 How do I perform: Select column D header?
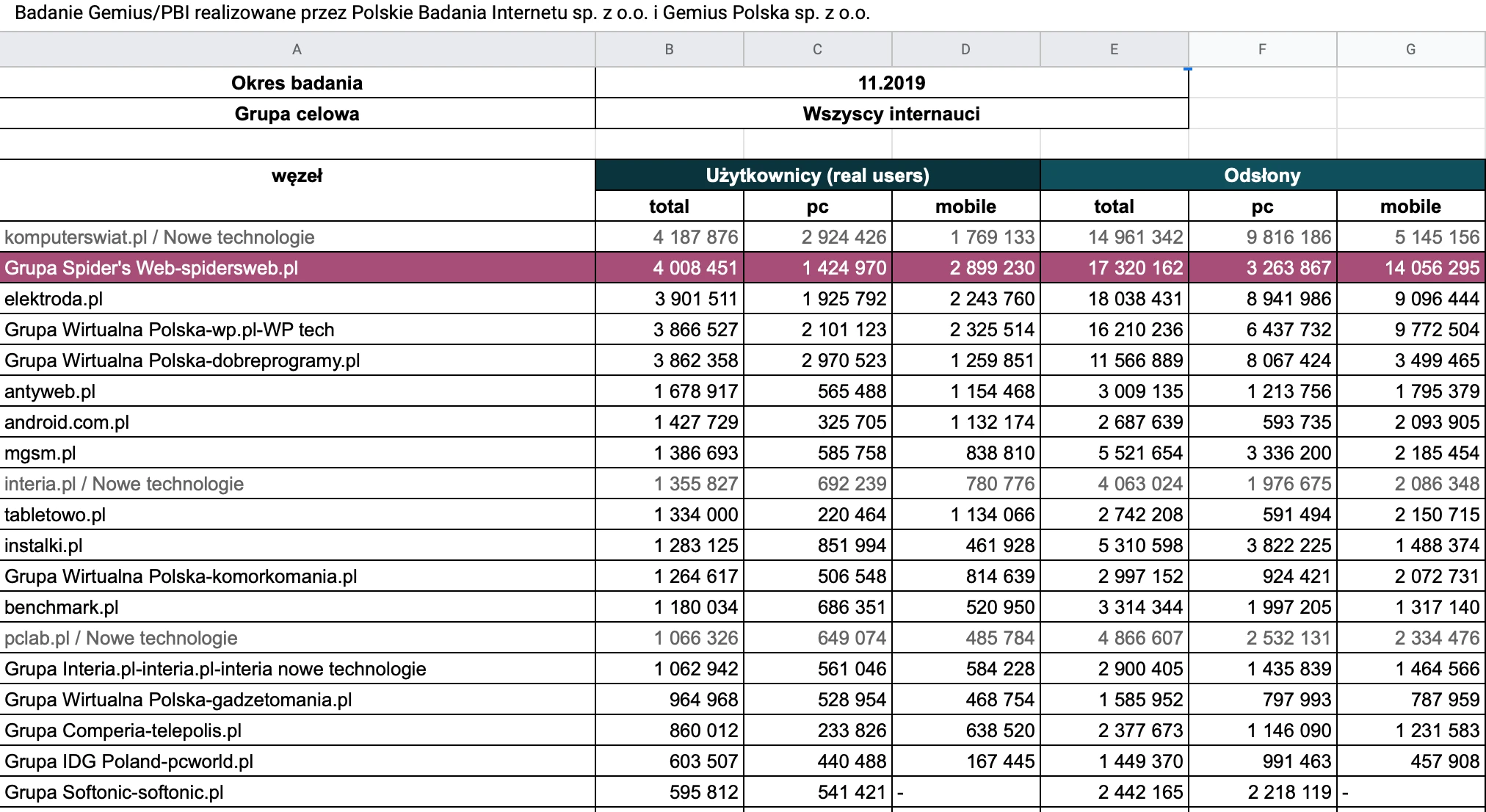coord(965,49)
